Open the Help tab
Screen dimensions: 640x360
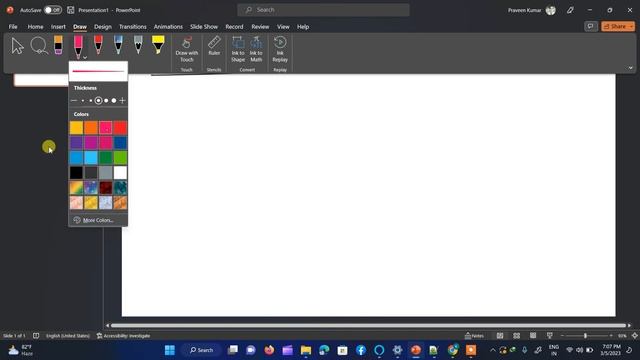tap(303, 27)
